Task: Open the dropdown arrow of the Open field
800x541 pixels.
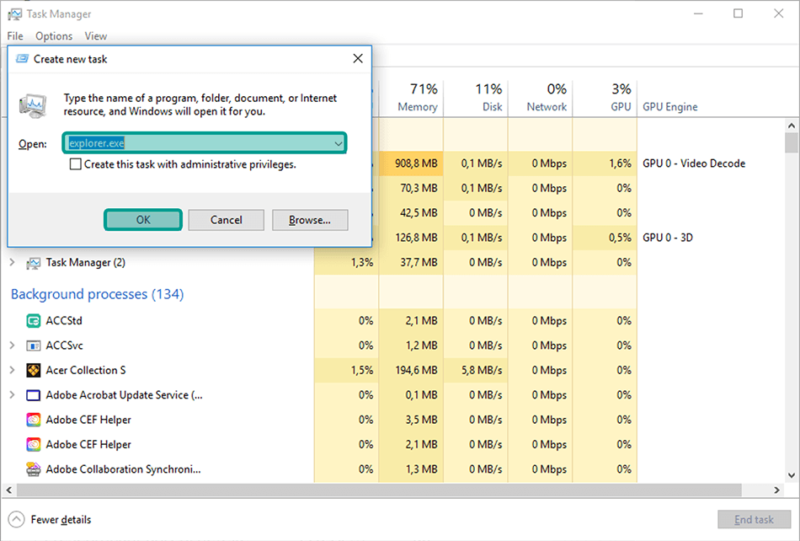Action: 338,143
